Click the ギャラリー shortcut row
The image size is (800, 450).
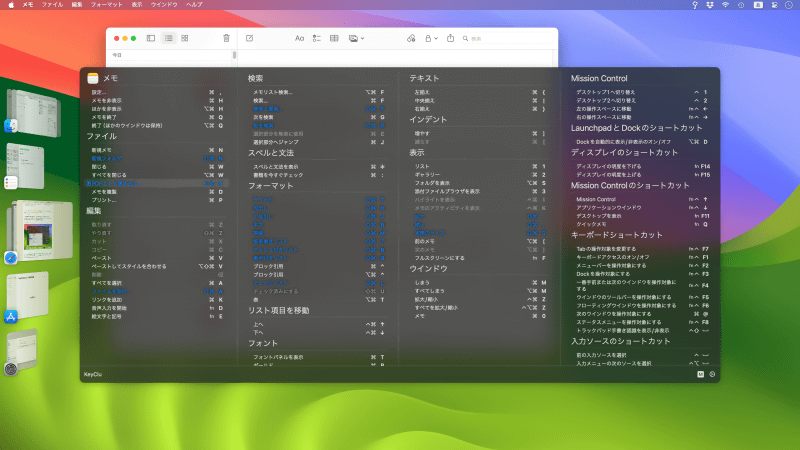point(480,174)
